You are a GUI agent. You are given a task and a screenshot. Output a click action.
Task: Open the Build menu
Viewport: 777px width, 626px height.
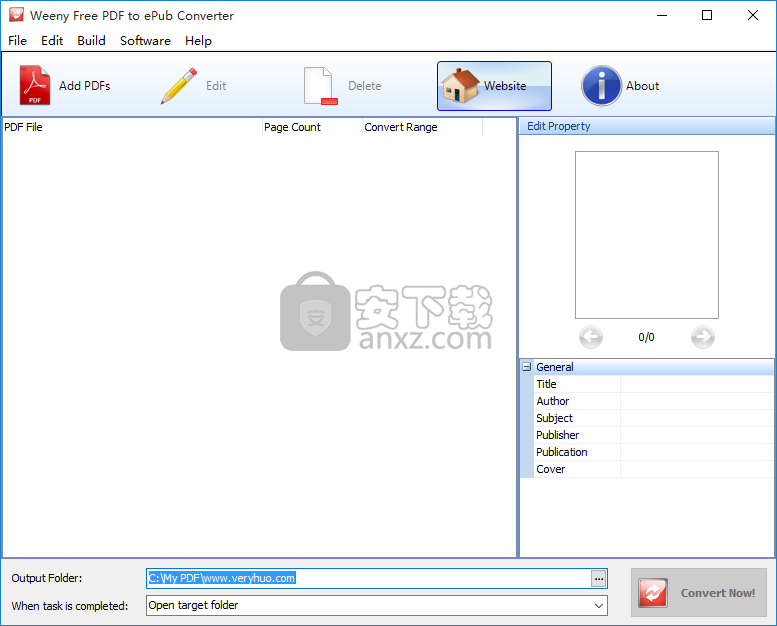coord(91,41)
